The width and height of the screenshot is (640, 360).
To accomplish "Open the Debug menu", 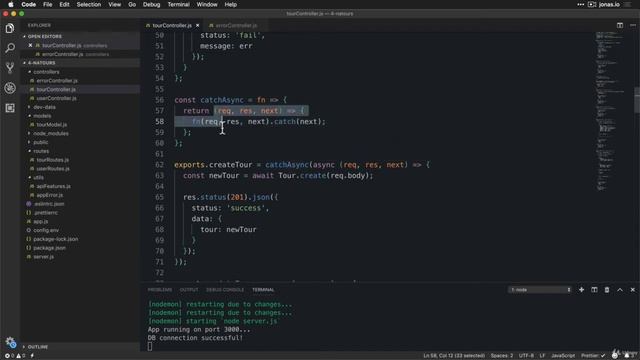I will 151,4.
